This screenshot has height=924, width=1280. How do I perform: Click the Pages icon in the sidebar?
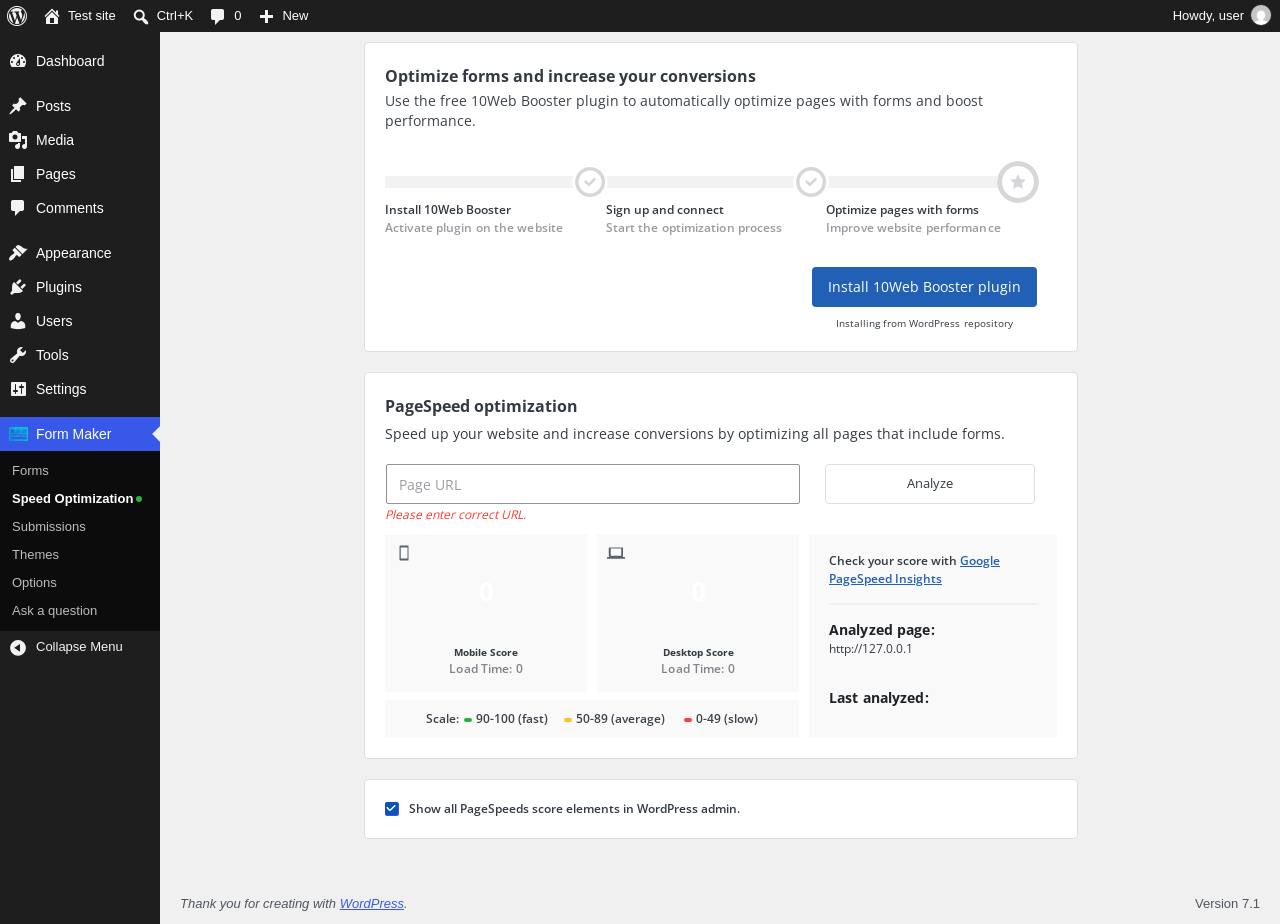coord(18,174)
